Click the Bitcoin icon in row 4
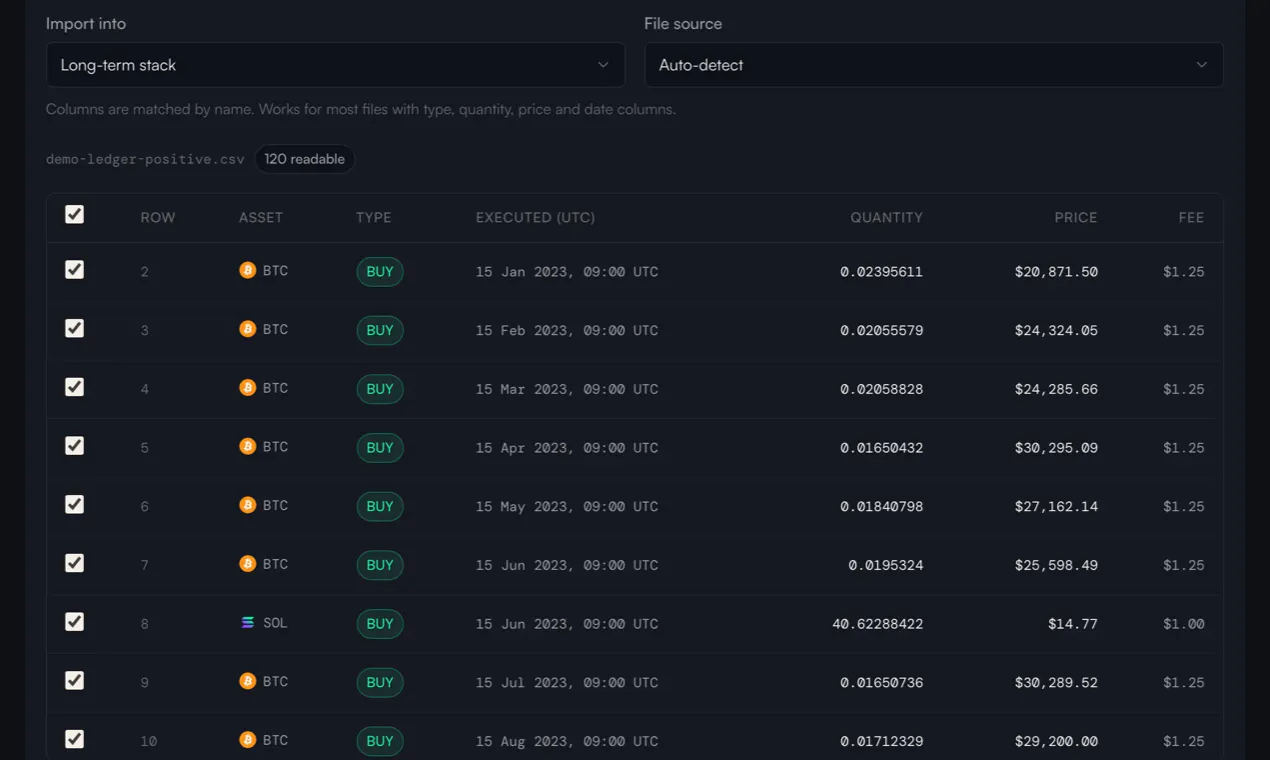 (248, 388)
